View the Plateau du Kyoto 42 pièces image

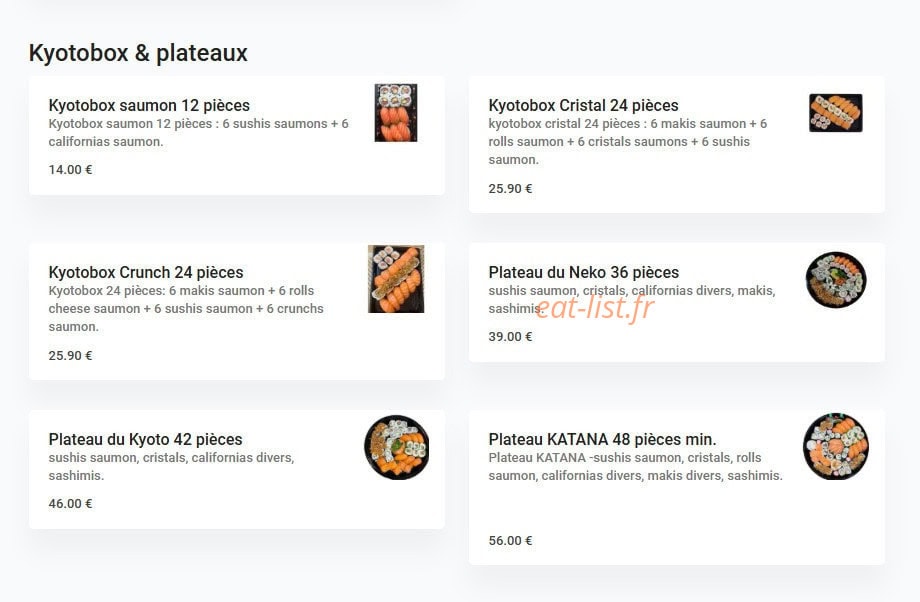coord(397,447)
